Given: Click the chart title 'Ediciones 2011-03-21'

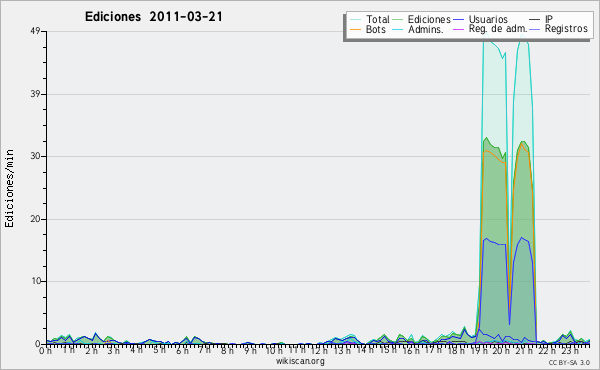Looking at the screenshot, I should (x=153, y=17).
